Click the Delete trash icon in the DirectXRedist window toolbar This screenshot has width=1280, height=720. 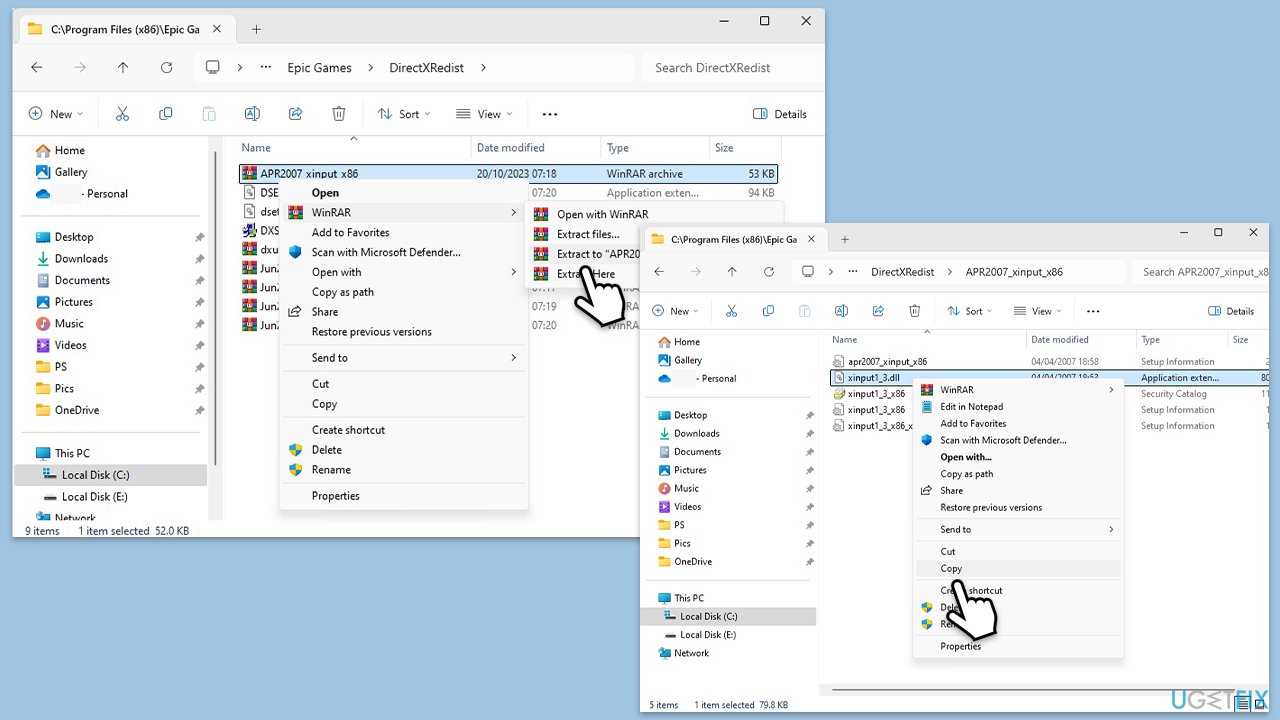click(339, 114)
